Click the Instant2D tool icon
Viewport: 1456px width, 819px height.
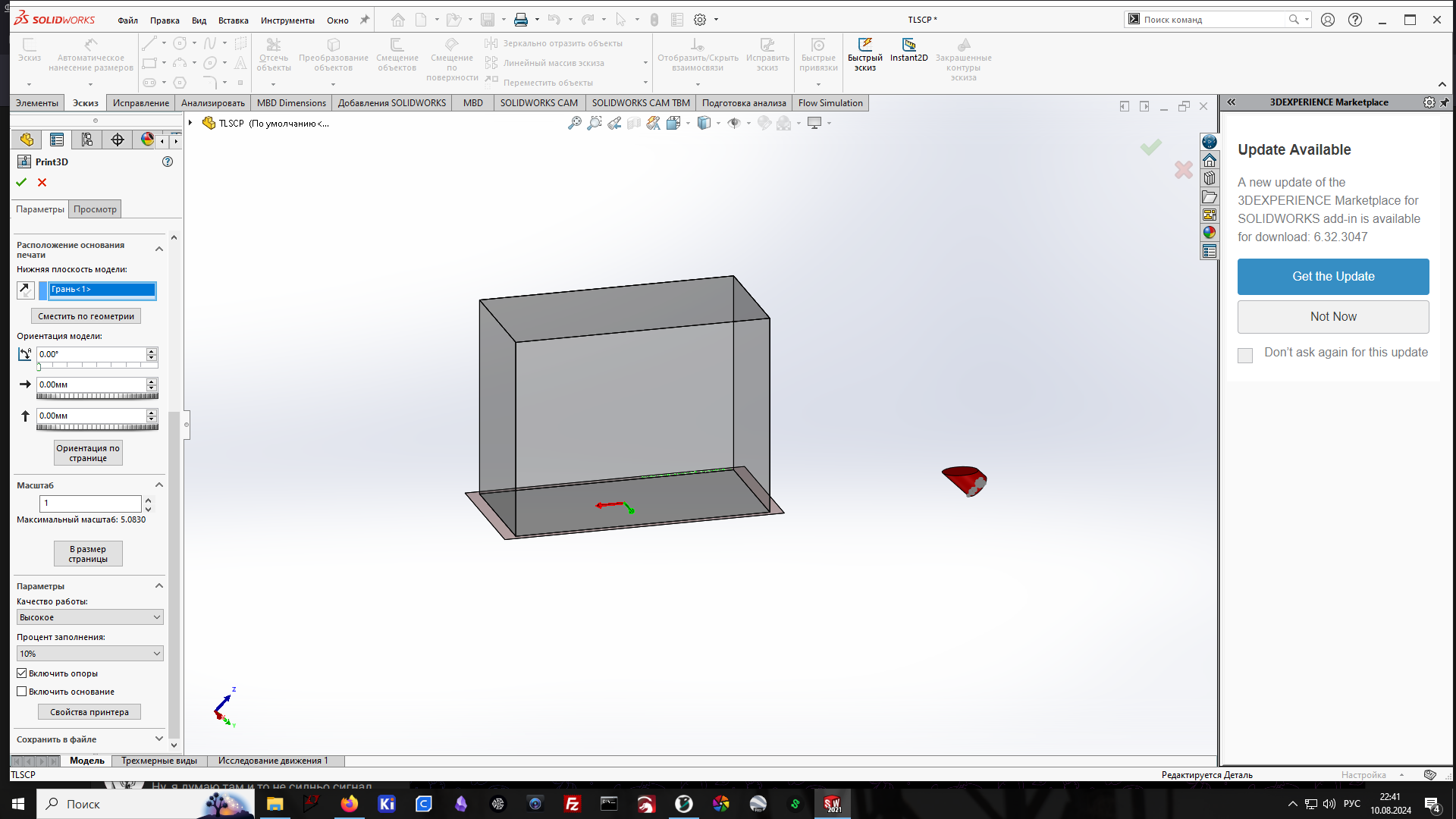[x=908, y=45]
